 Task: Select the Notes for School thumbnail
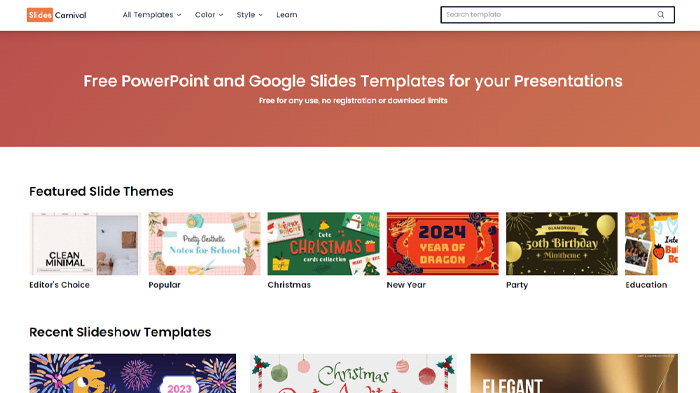[204, 243]
